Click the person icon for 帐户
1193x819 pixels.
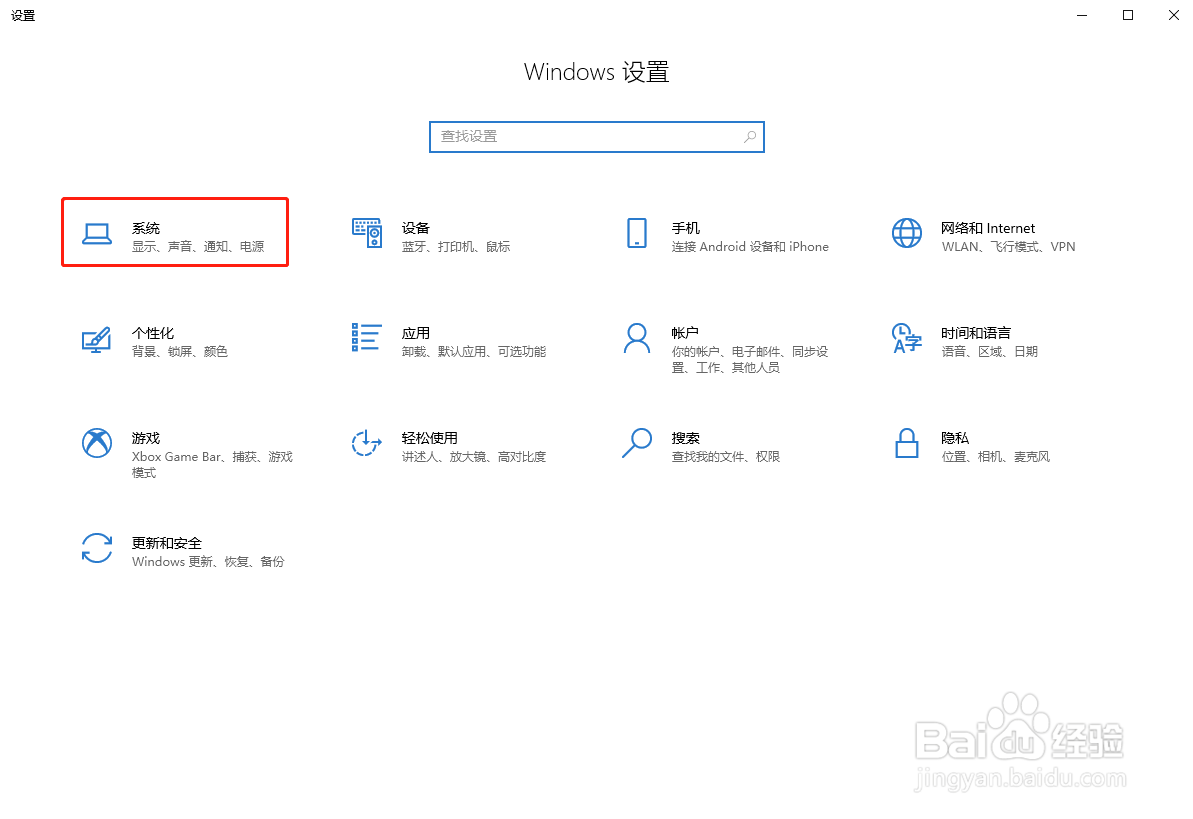[x=637, y=339]
